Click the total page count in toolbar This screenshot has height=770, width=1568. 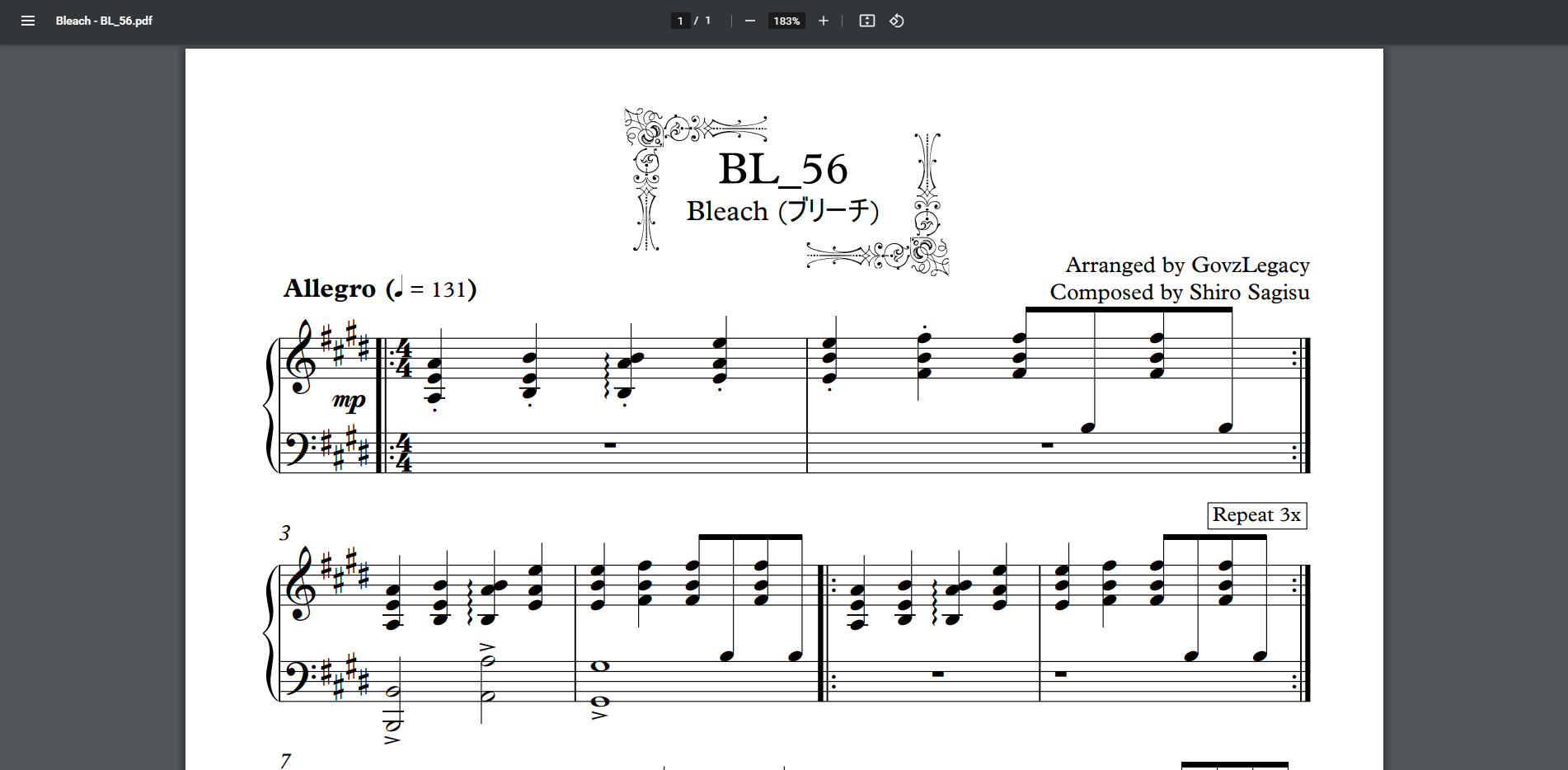pyautogui.click(x=707, y=21)
